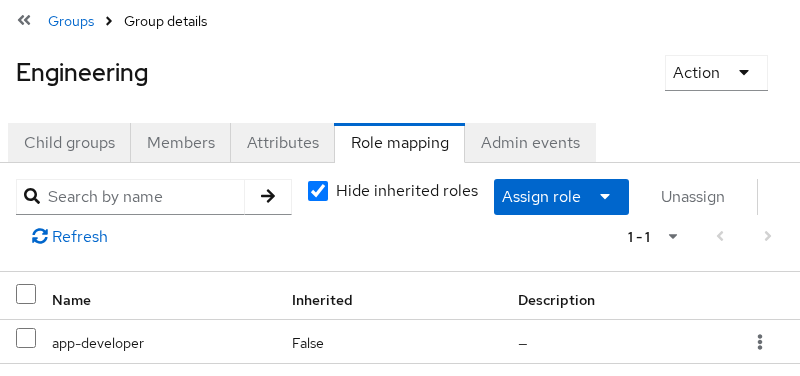Uncheck Hide inherited roles checkbox

click(x=318, y=191)
